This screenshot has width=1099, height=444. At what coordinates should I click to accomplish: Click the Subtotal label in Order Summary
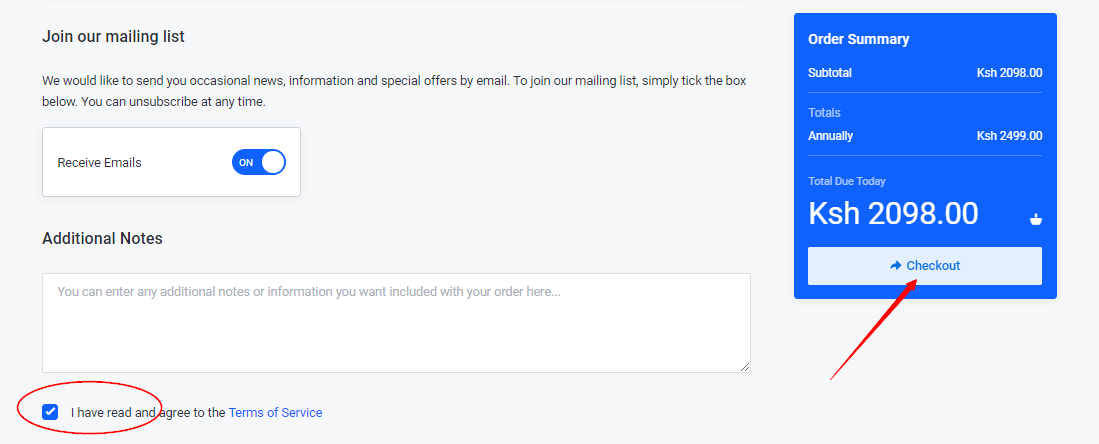click(x=830, y=73)
